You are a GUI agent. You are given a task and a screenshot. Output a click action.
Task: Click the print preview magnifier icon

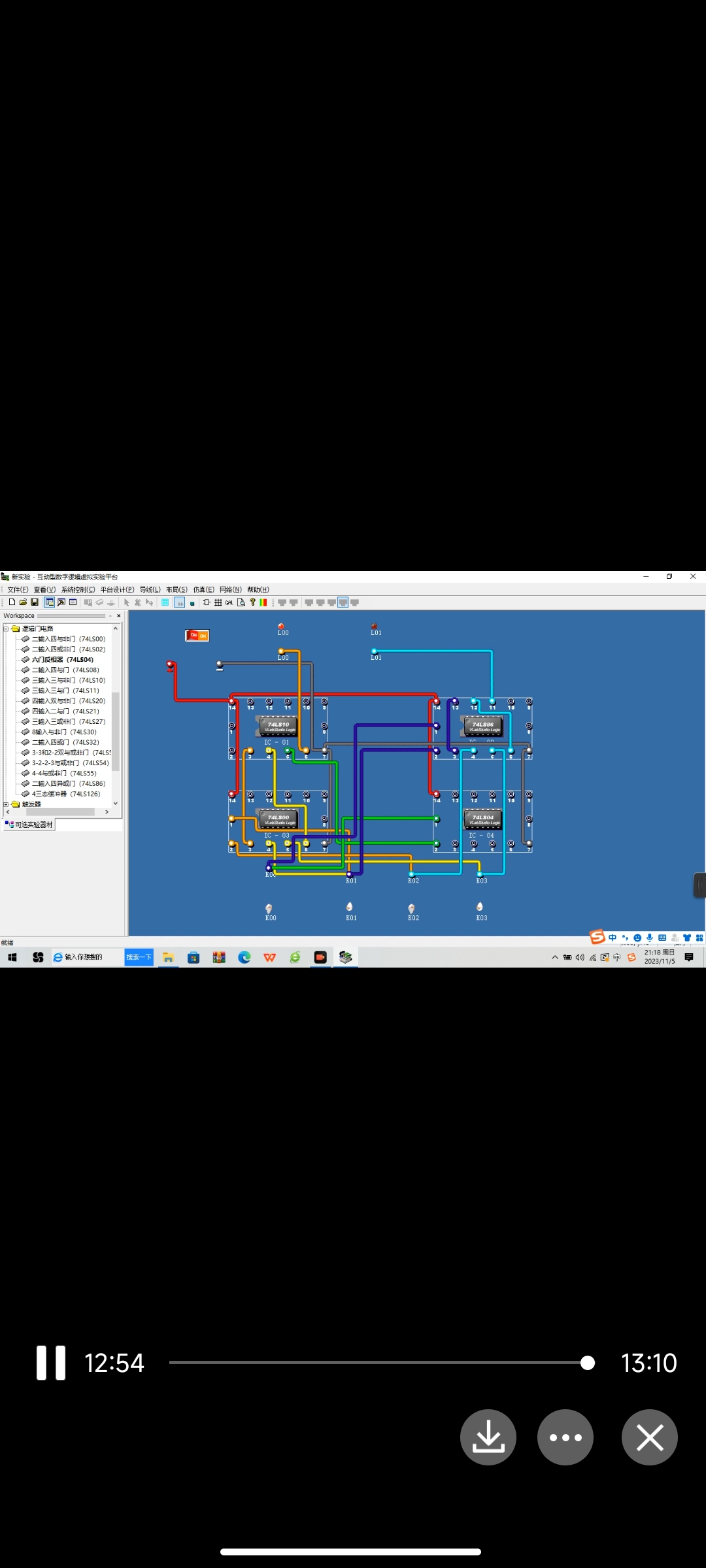tap(241, 602)
